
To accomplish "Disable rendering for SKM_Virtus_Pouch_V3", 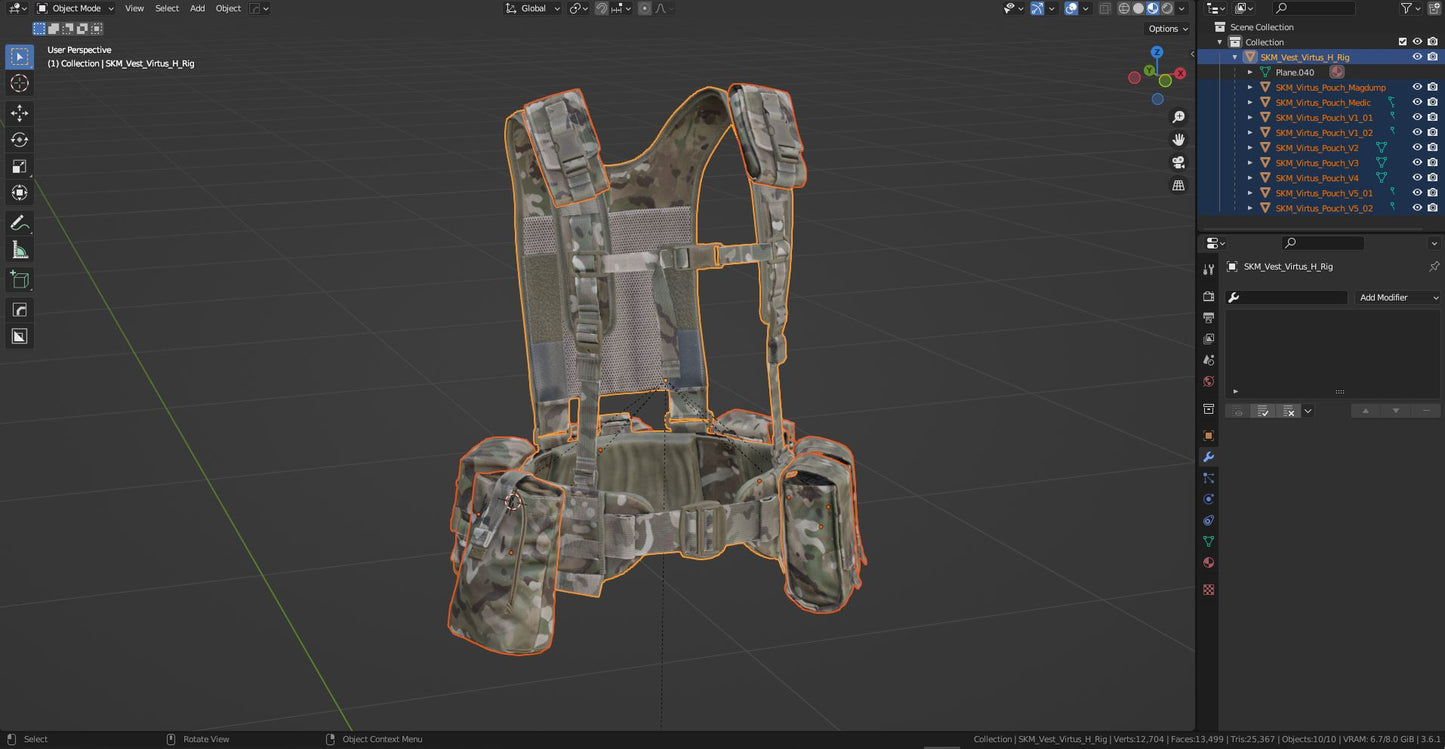I will (x=1432, y=163).
